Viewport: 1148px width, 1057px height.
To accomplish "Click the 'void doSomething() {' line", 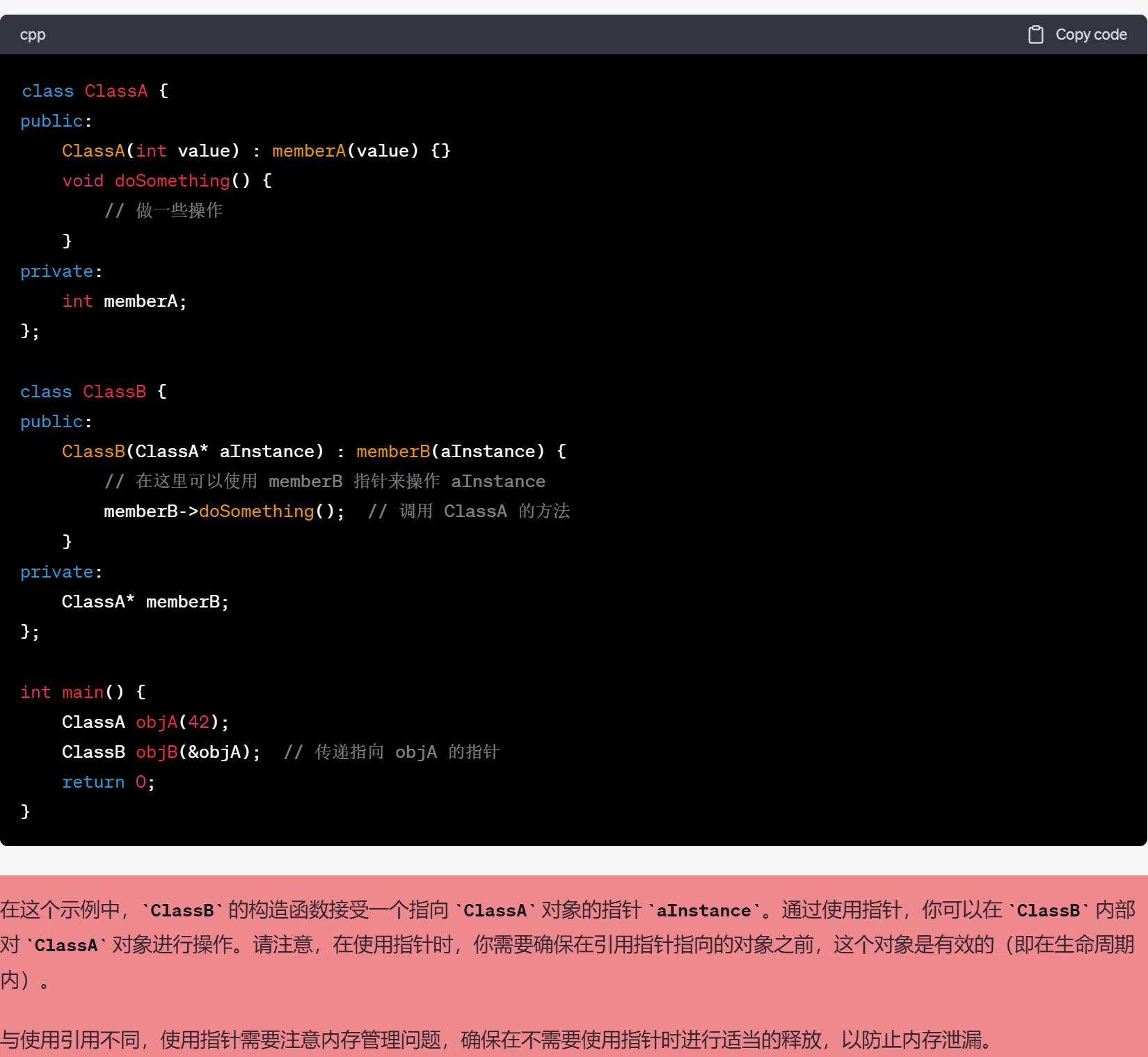I will [x=167, y=181].
